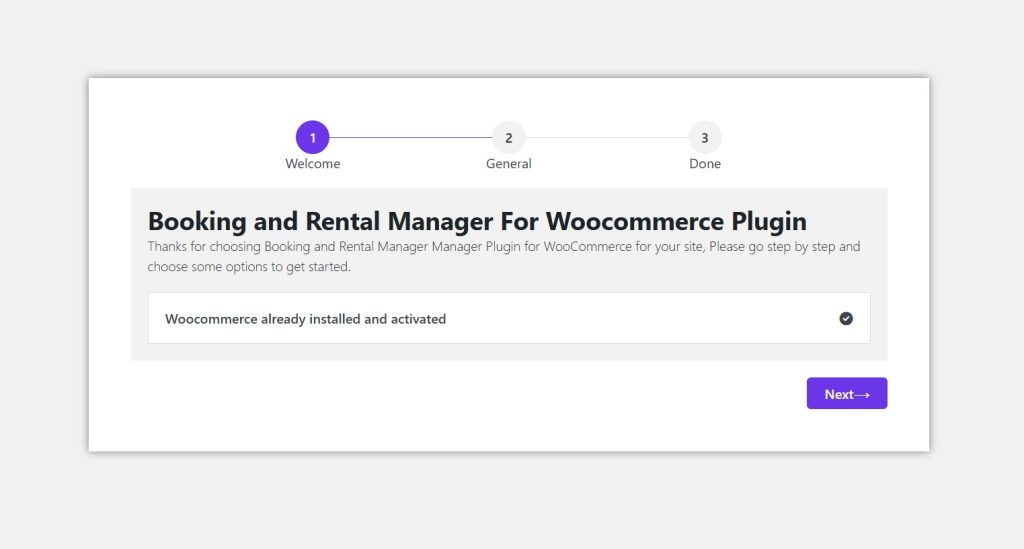Click the WooCommerce activated checkmark icon
1024x549 pixels.
tap(846, 318)
